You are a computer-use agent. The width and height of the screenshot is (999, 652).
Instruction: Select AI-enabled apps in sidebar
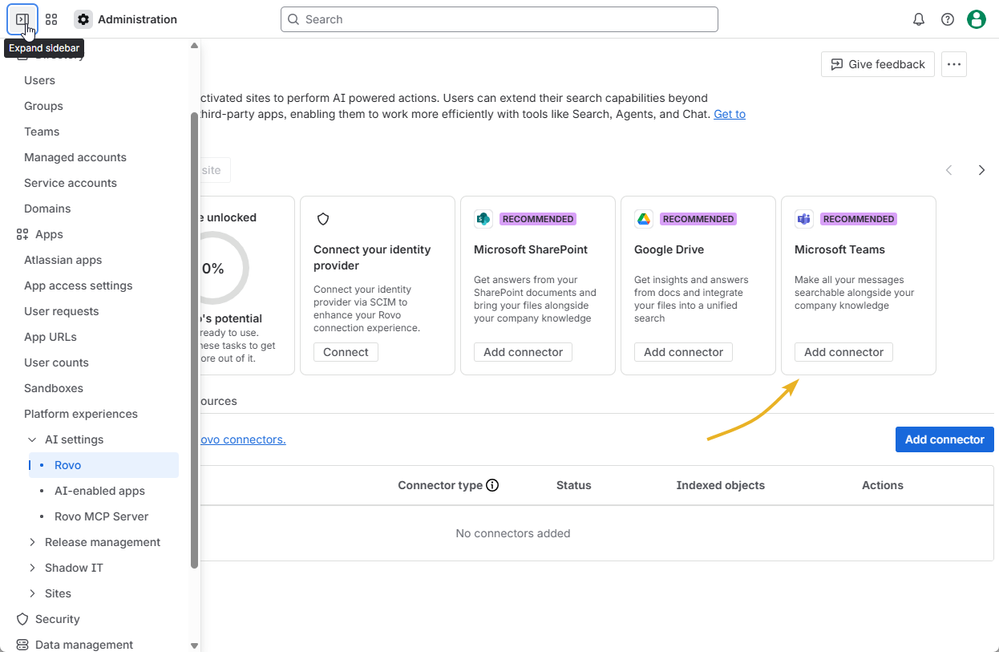(x=99, y=491)
